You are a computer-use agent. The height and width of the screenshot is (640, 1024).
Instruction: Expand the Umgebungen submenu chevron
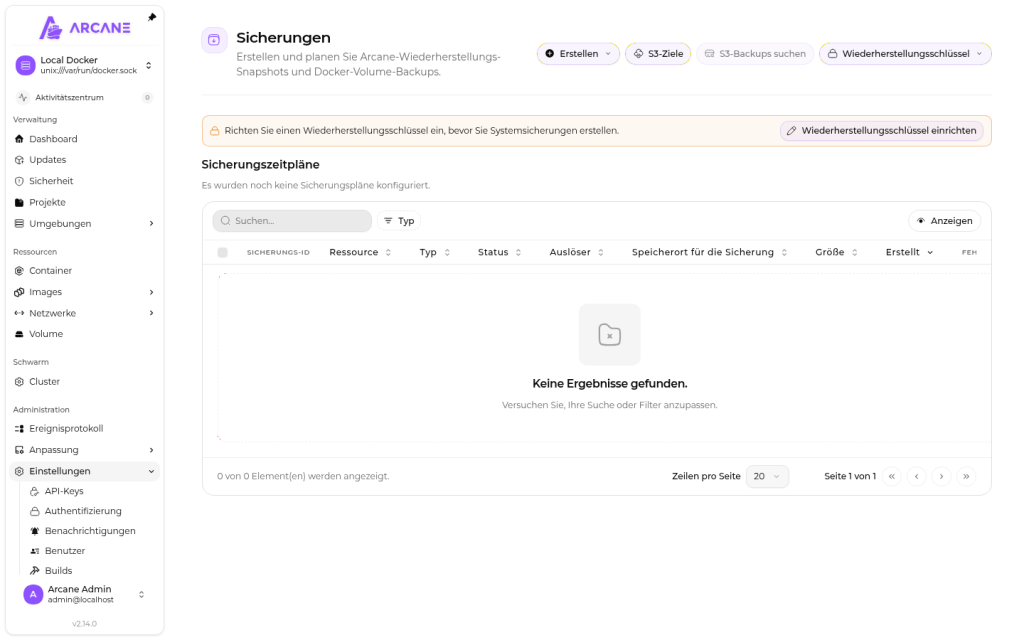[x=152, y=224]
